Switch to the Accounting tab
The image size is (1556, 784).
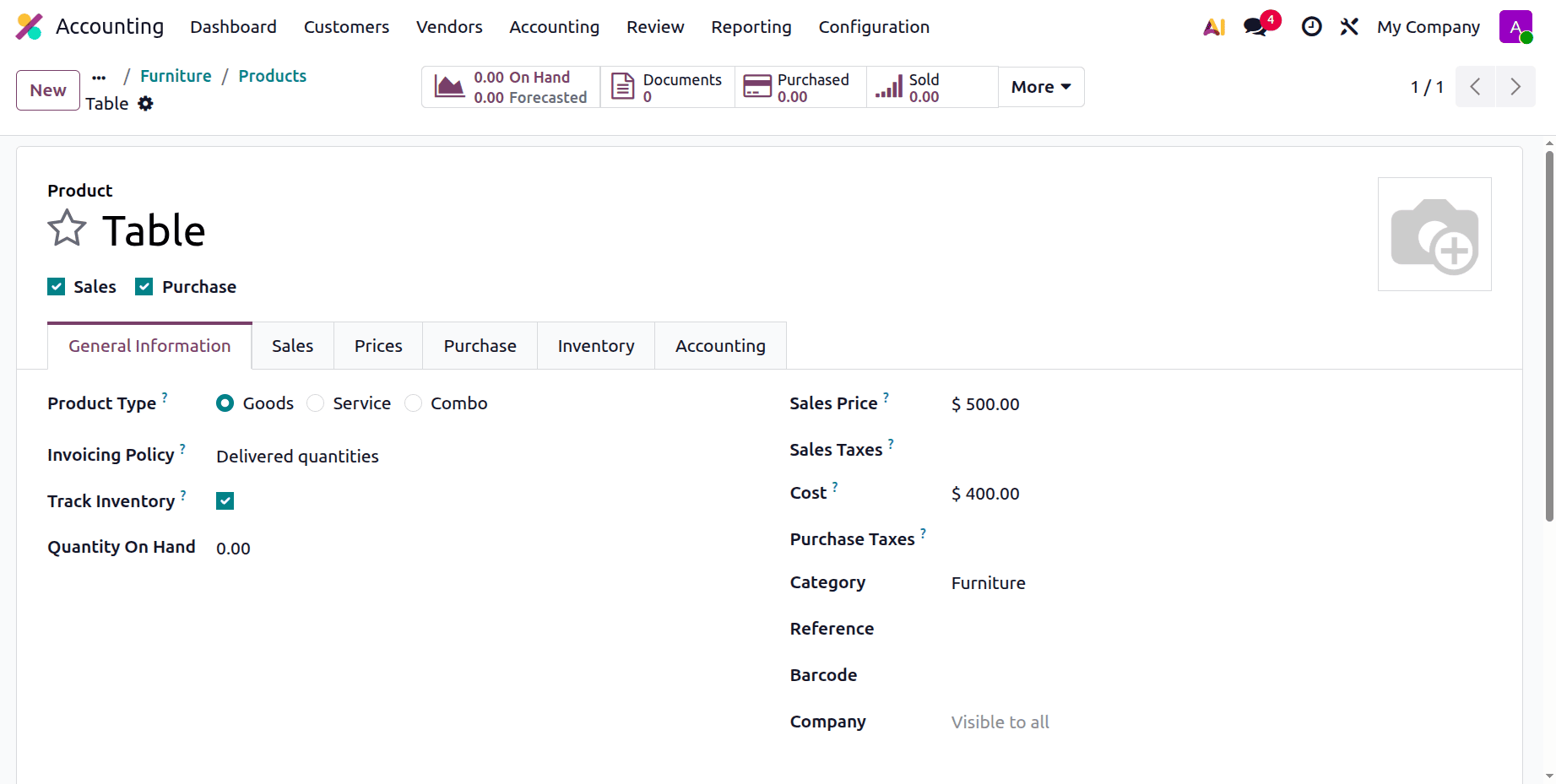[720, 346]
